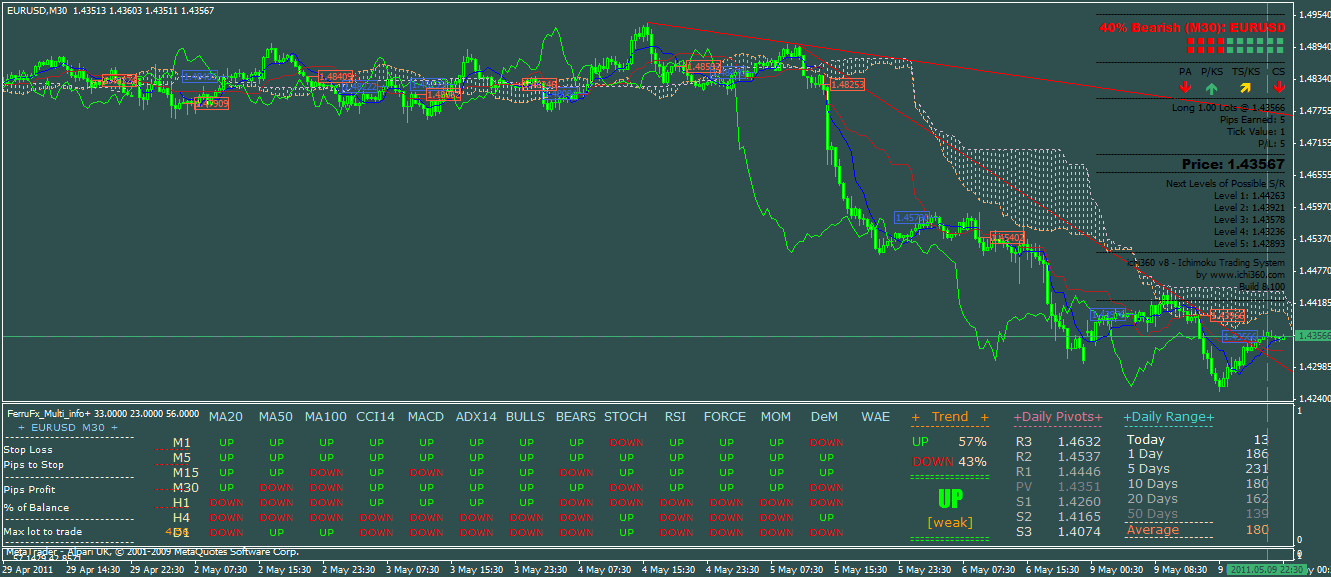This screenshot has height=577, width=1331.
Task: Click the H4 timeframe row label
Action: (181, 517)
